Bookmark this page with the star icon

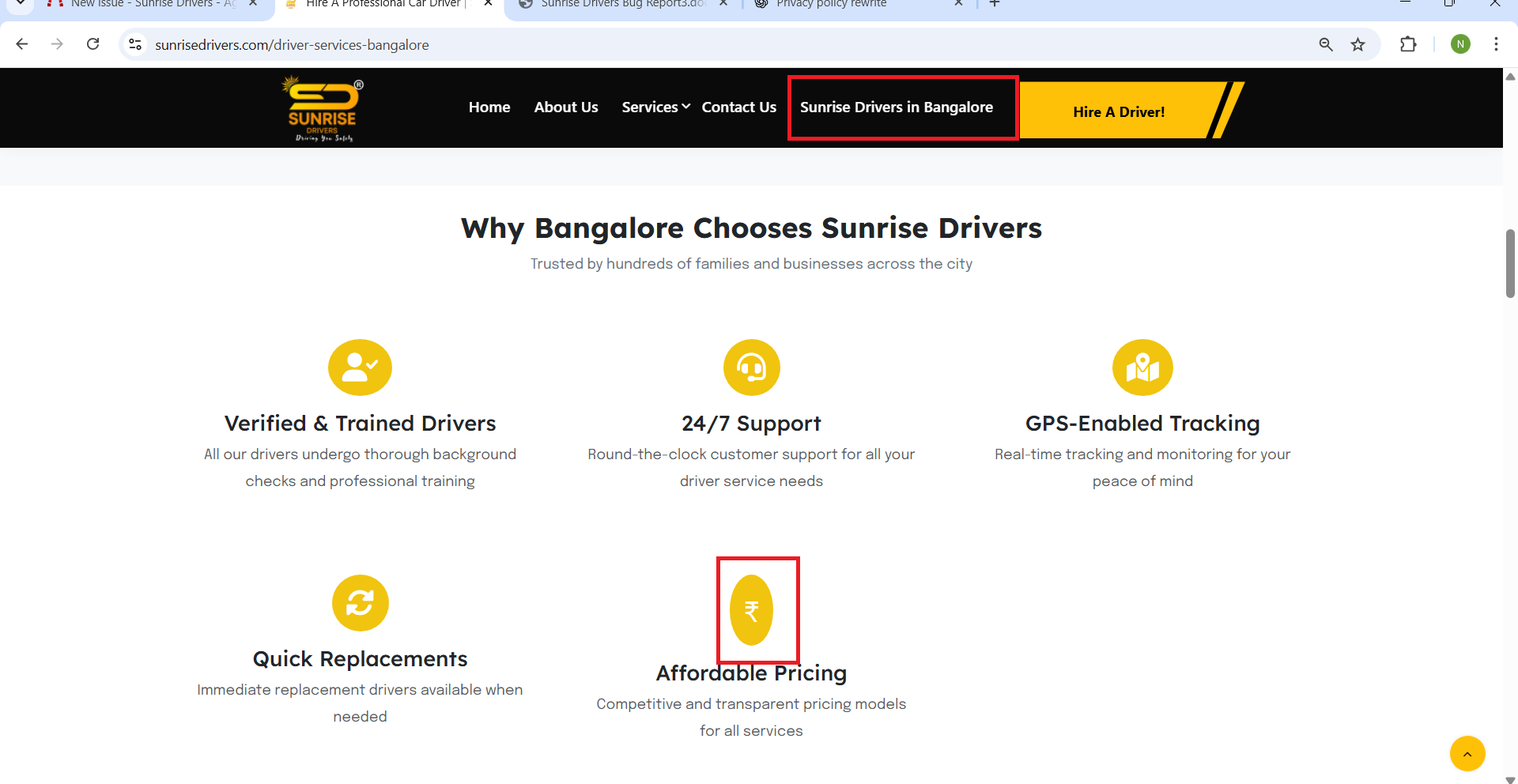[1358, 45]
